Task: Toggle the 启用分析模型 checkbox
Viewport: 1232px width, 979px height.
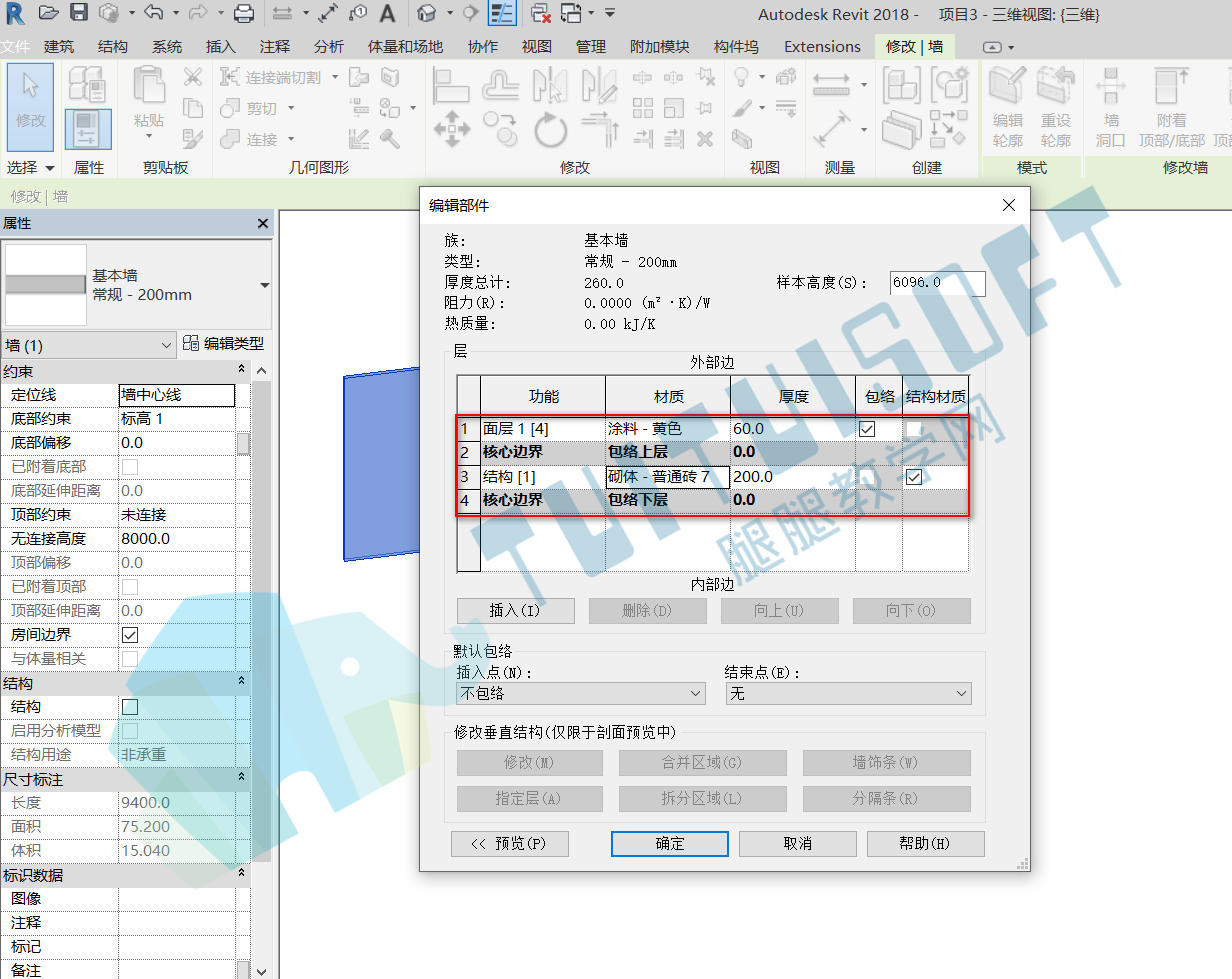Action: pos(130,731)
